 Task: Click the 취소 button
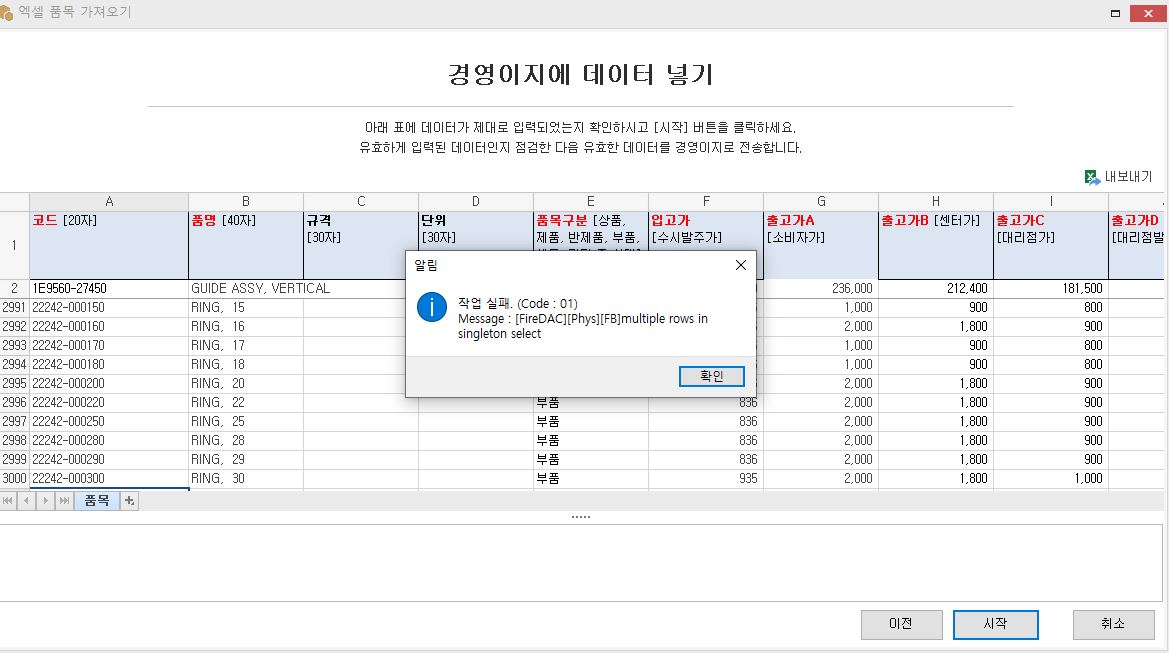click(x=1113, y=624)
